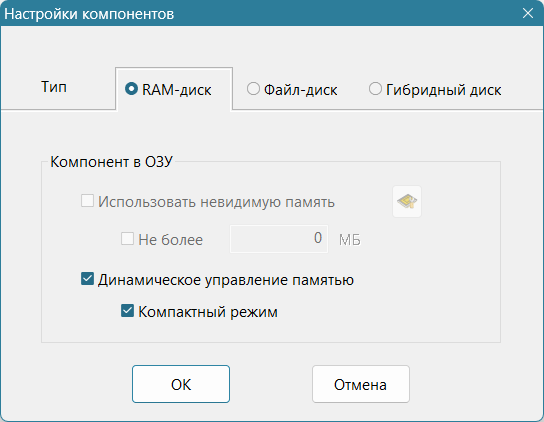Uncheck Динамическое управление памятью
Image resolution: width=544 pixels, height=422 pixels.
87,279
